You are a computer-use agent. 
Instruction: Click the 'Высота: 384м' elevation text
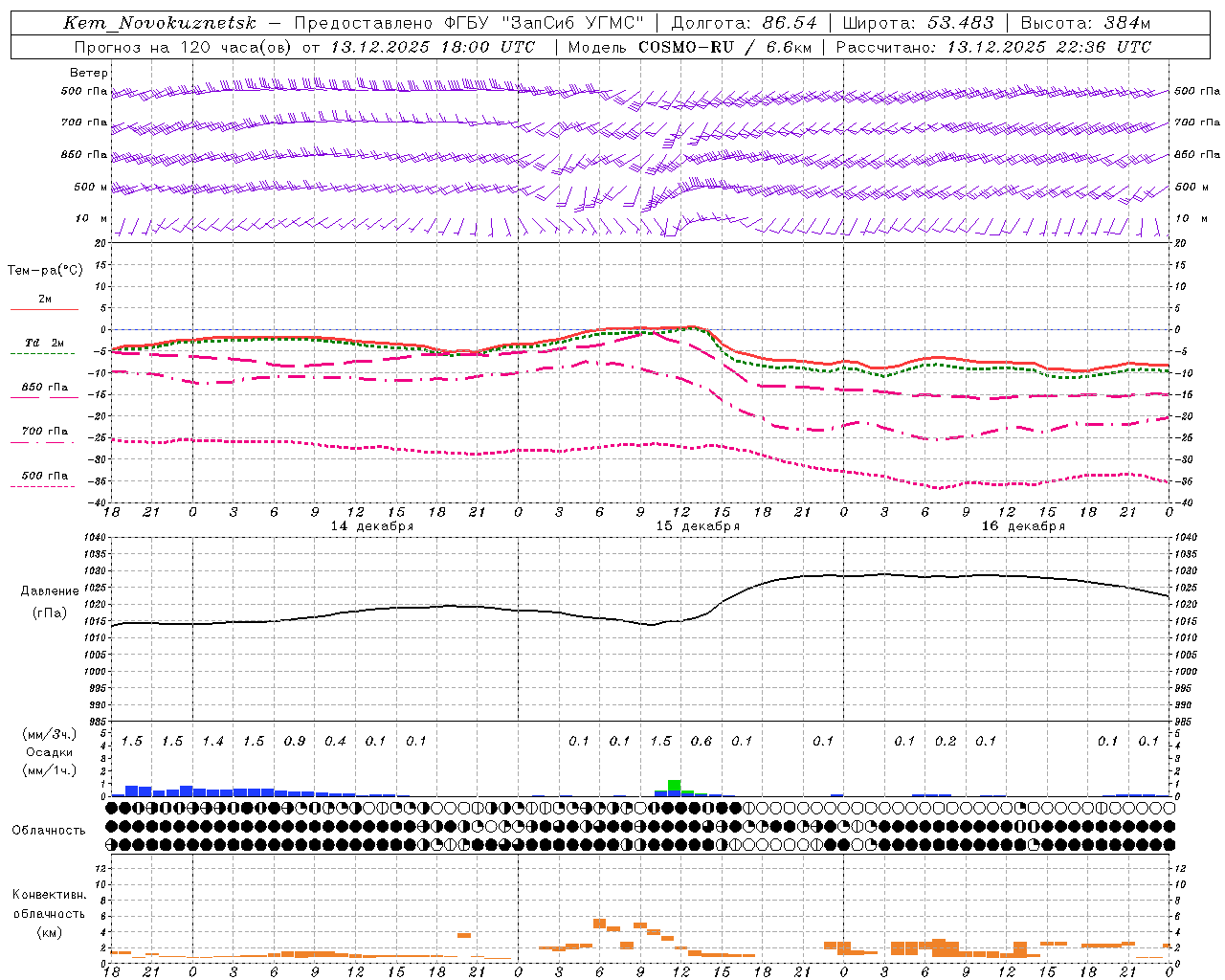1085,23
